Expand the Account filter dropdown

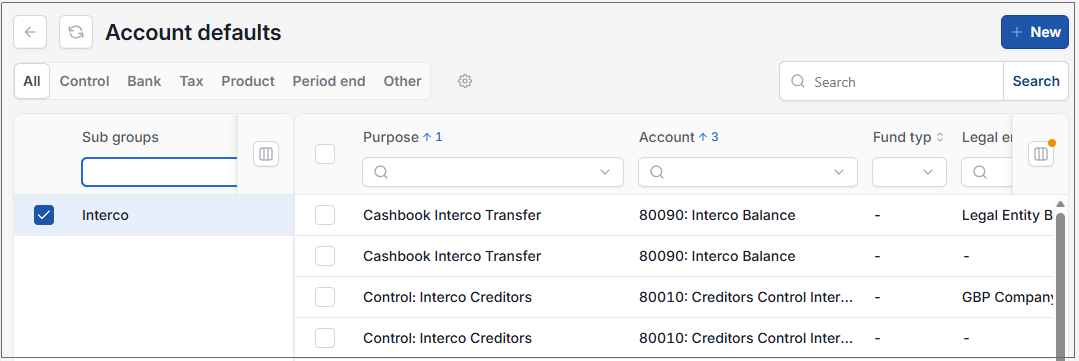tap(840, 172)
